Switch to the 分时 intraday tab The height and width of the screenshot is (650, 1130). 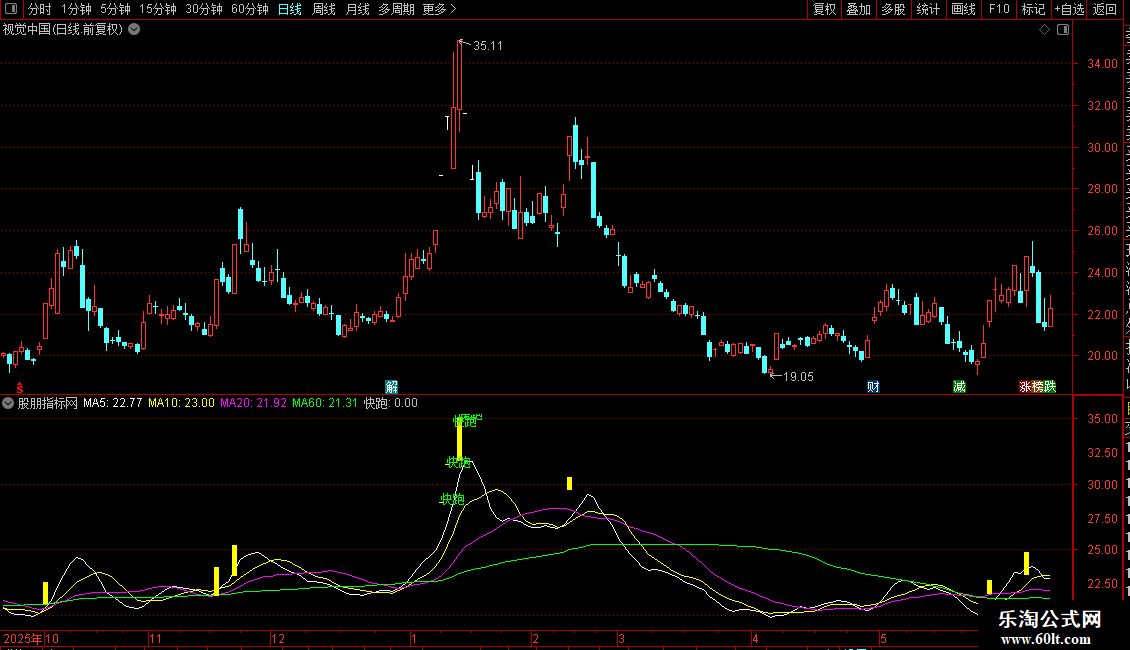(x=40, y=9)
